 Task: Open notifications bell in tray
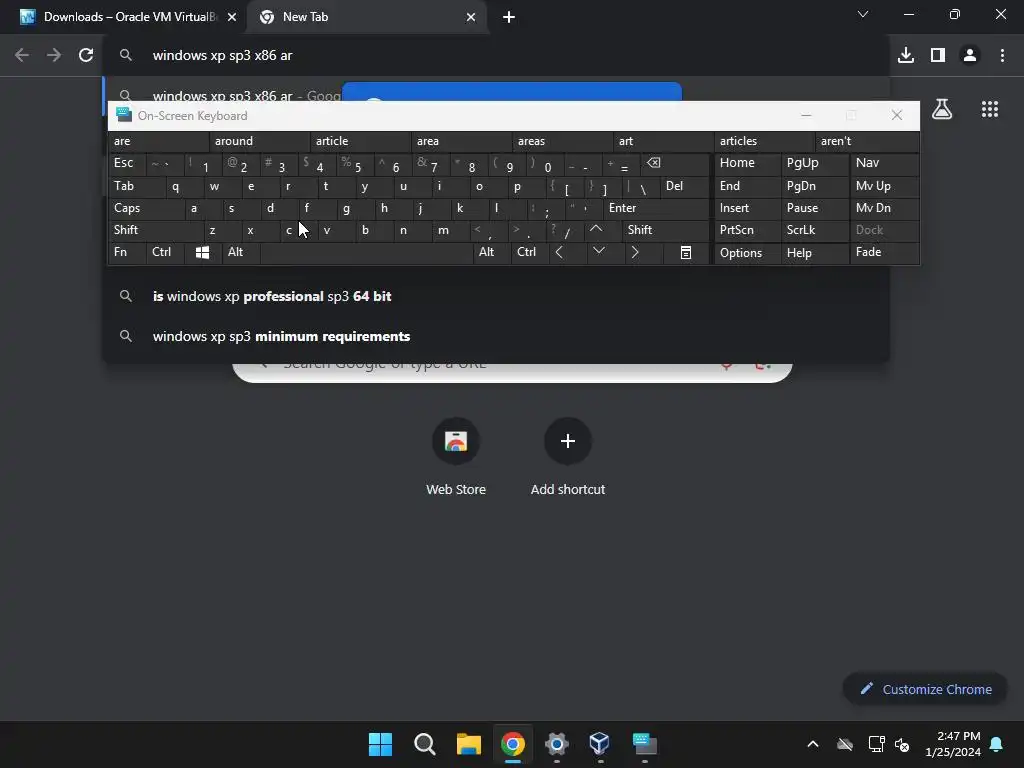pyautogui.click(x=996, y=744)
